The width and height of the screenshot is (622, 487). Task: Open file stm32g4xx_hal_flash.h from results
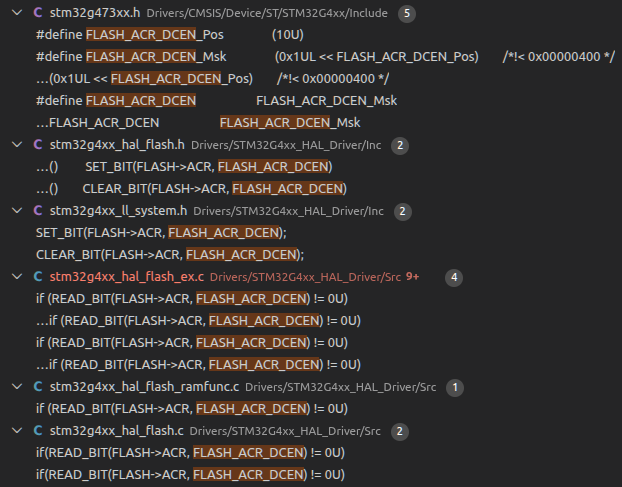(117, 145)
